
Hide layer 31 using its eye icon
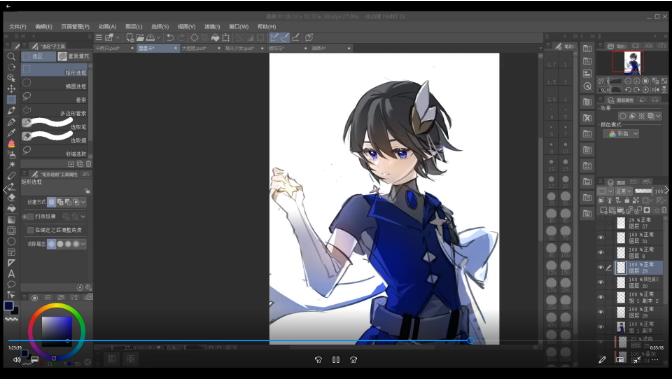[601, 238]
